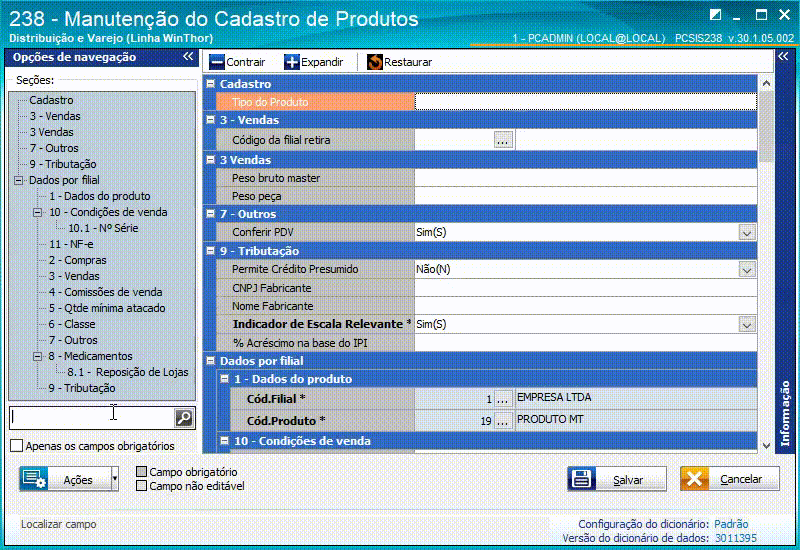Collapse 8 - Medicamentos tree node
The width and height of the screenshot is (800, 550).
click(38, 356)
